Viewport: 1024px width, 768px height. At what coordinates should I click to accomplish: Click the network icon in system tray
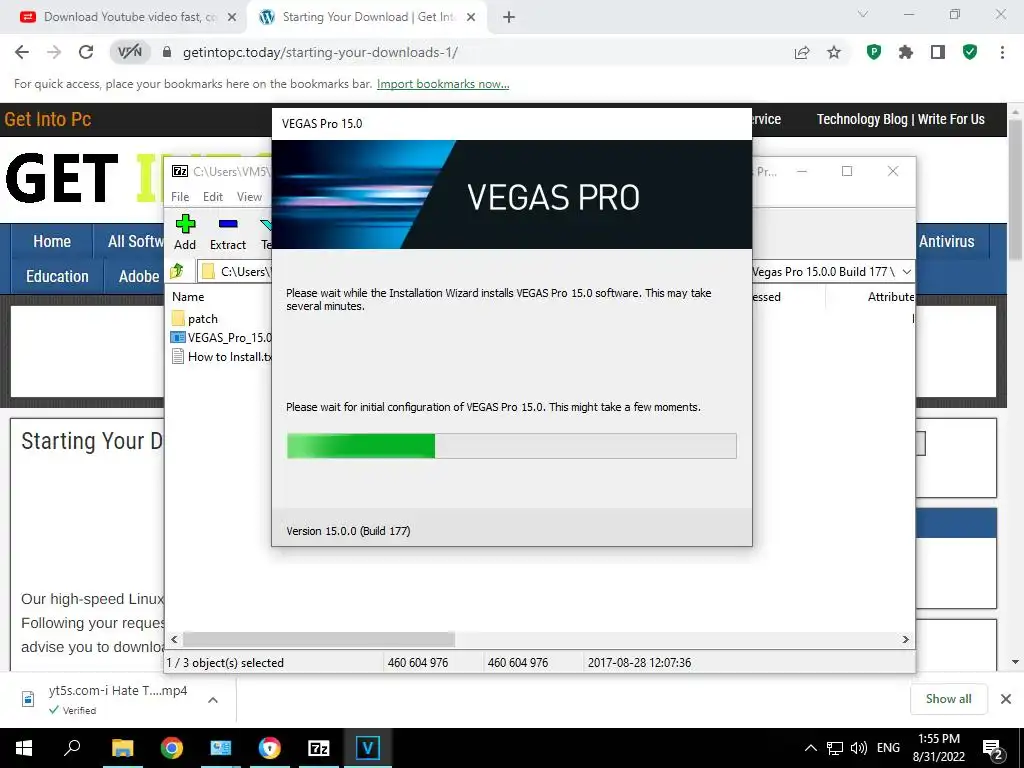click(835, 748)
